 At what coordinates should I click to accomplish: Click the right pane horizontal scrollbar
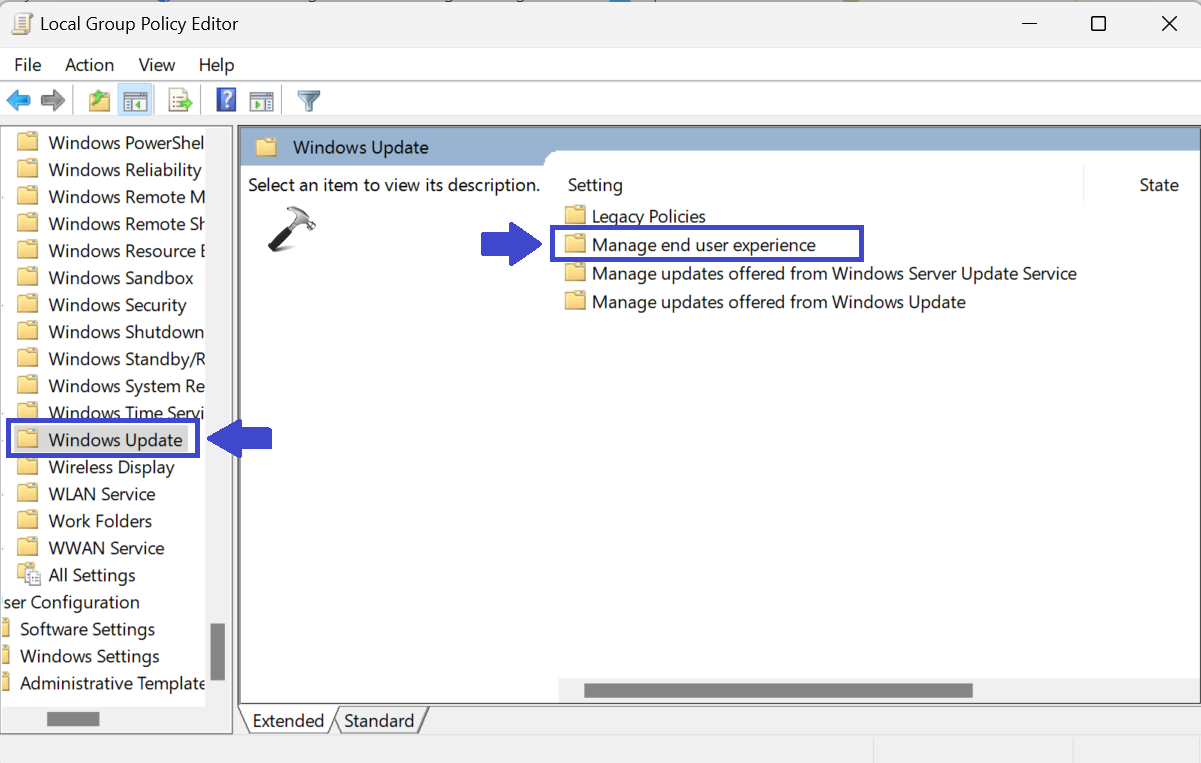coord(777,690)
